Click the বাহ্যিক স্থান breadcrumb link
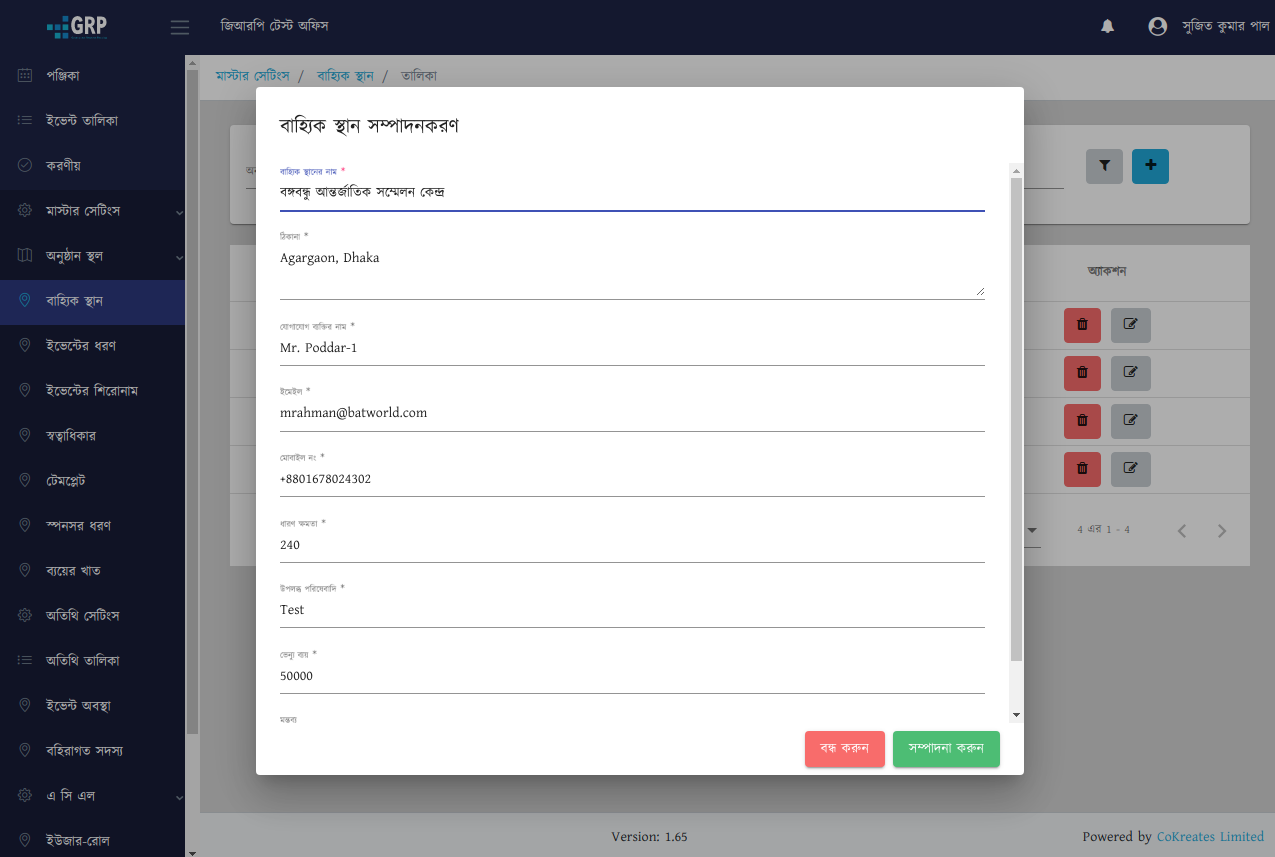The height and width of the screenshot is (857, 1275). coord(345,76)
